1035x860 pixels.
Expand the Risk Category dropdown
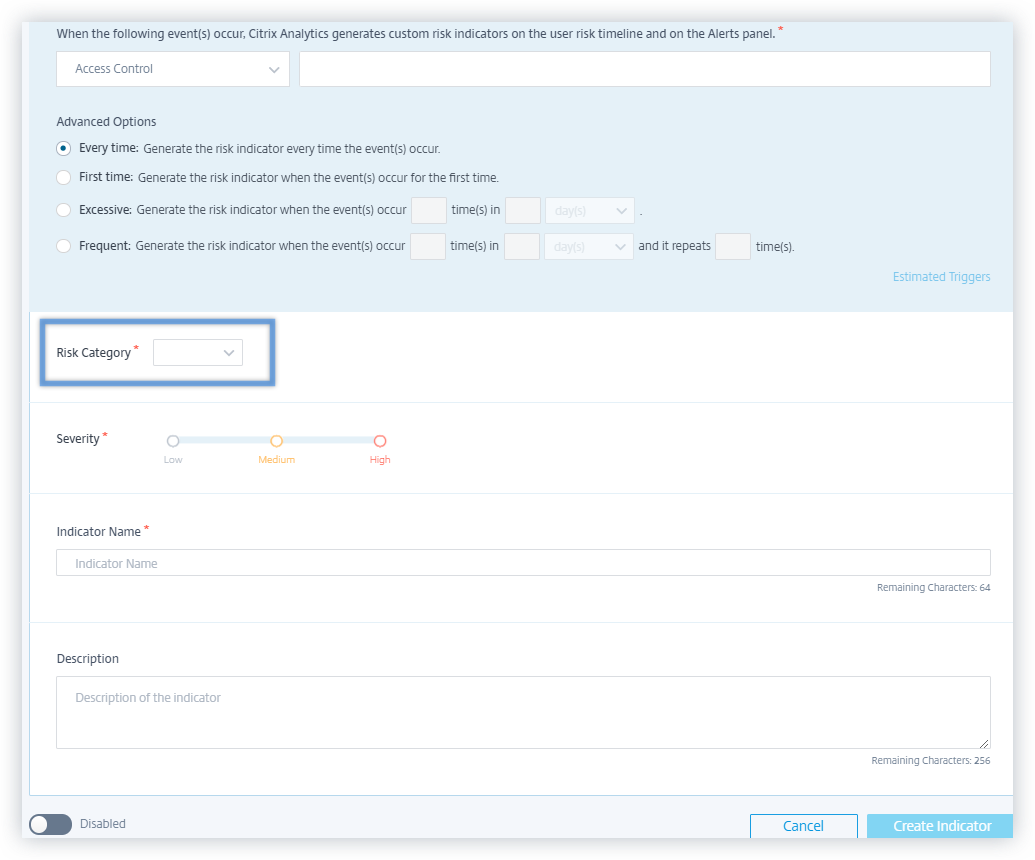[198, 352]
